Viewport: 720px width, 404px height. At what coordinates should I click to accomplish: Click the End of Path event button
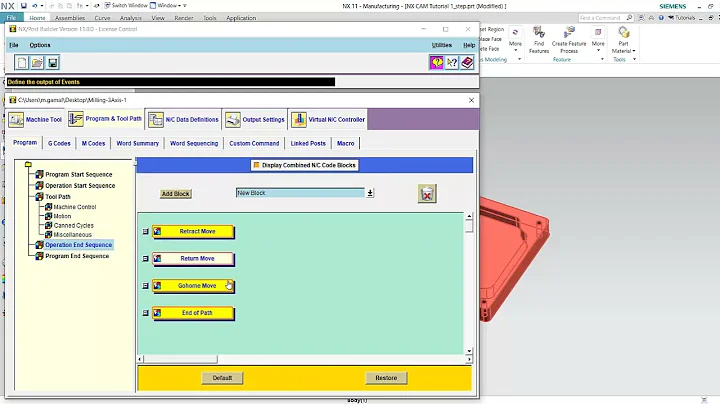pyautogui.click(x=193, y=313)
